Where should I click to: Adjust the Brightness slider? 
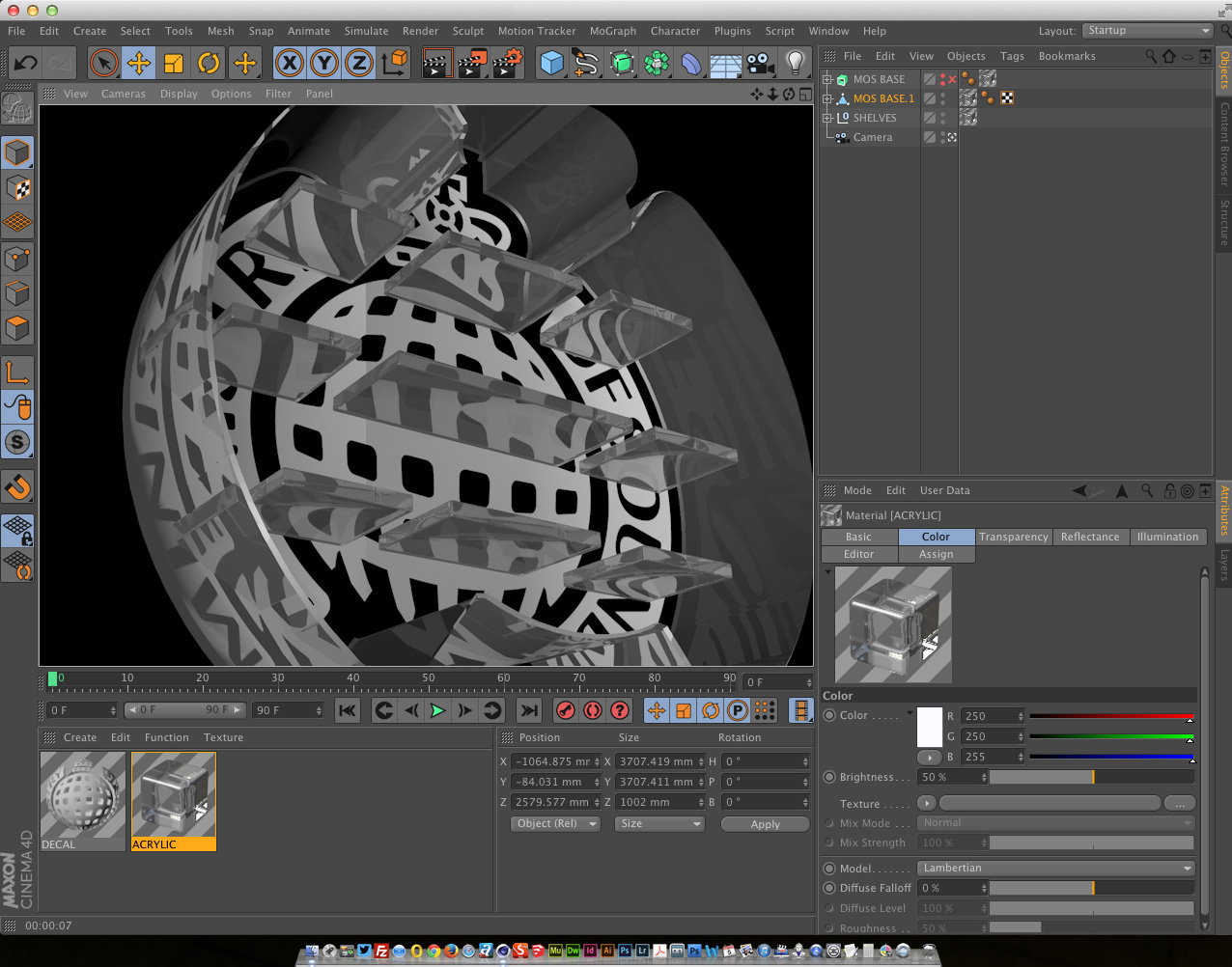tap(1092, 777)
